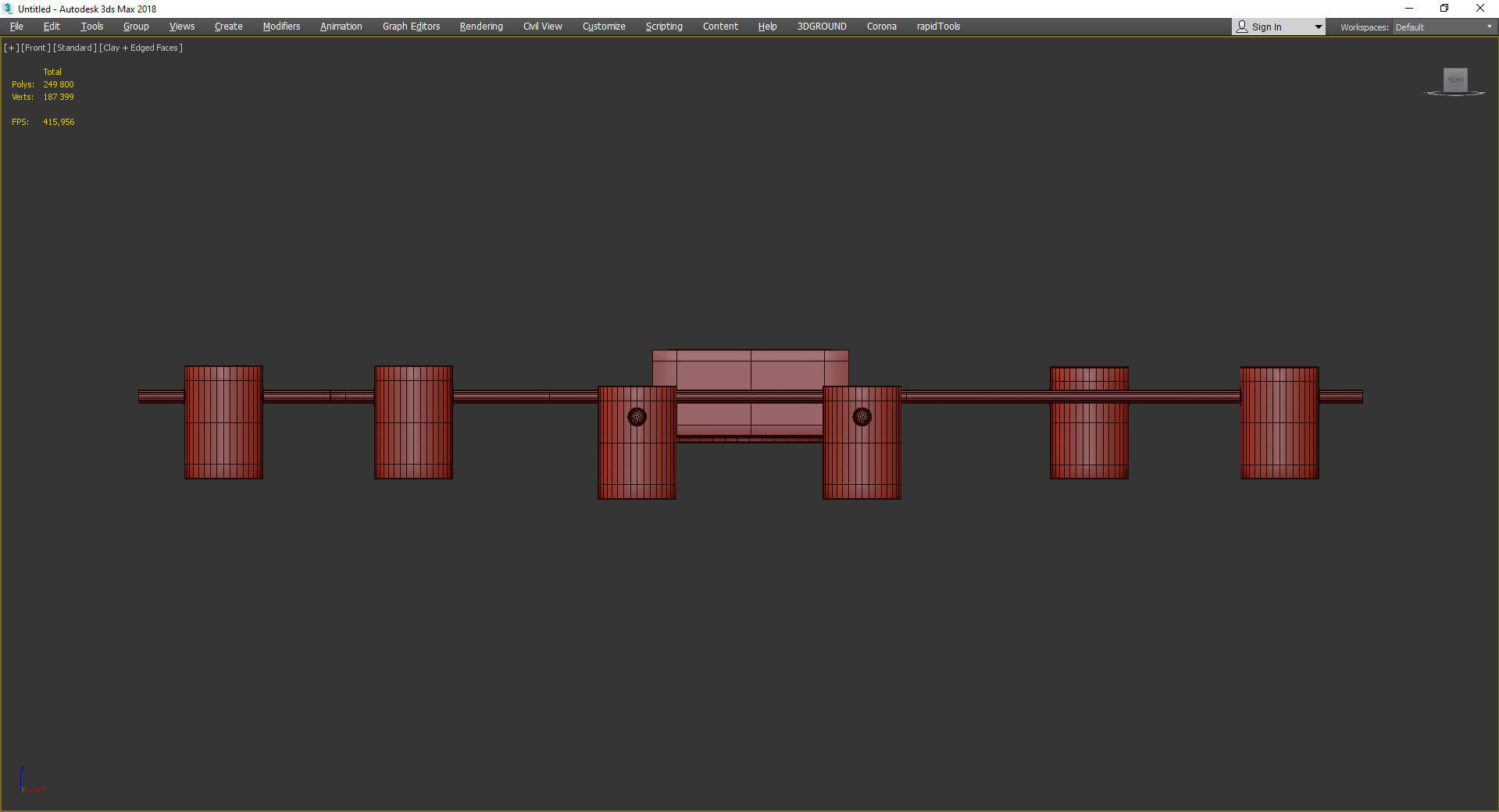Image resolution: width=1499 pixels, height=812 pixels.
Task: Minimize the 3ds Max window
Action: pyautogui.click(x=1409, y=9)
